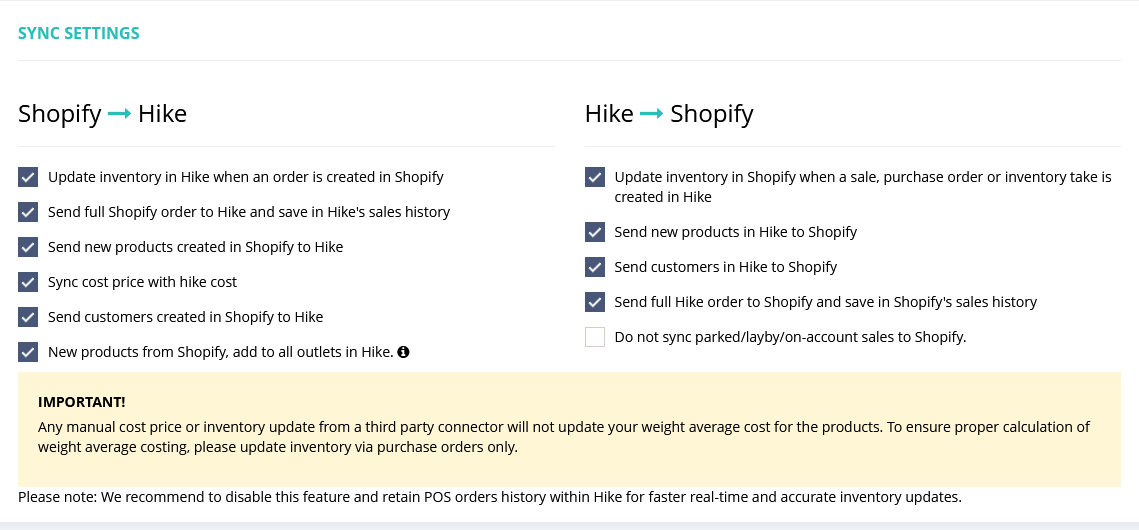Screen dimensions: 1139x530
Task: Uncheck New products from Shopify add to all outlets
Action: click(28, 352)
